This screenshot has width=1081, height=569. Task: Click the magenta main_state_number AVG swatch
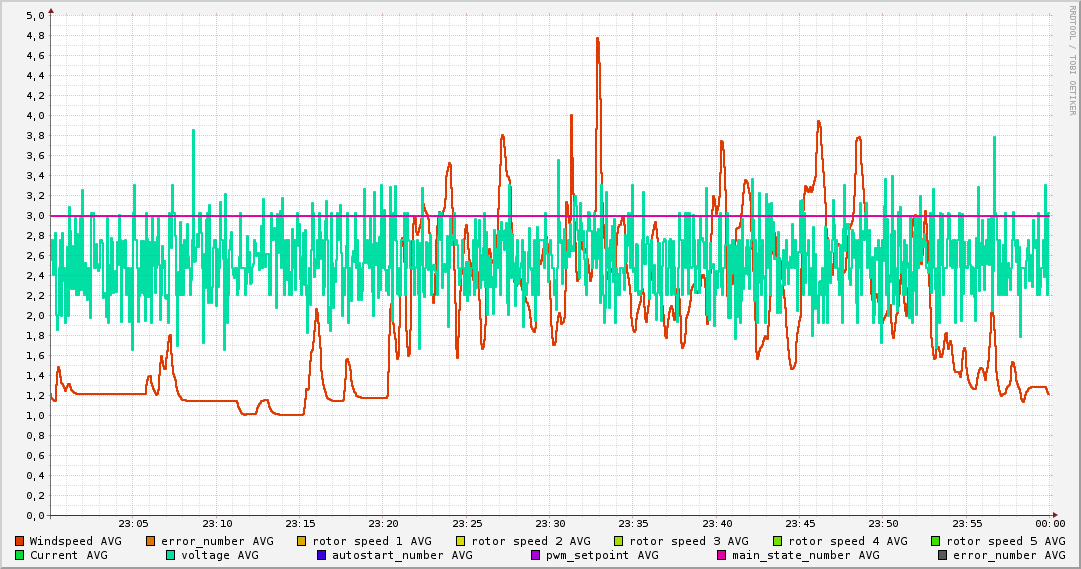pos(722,555)
